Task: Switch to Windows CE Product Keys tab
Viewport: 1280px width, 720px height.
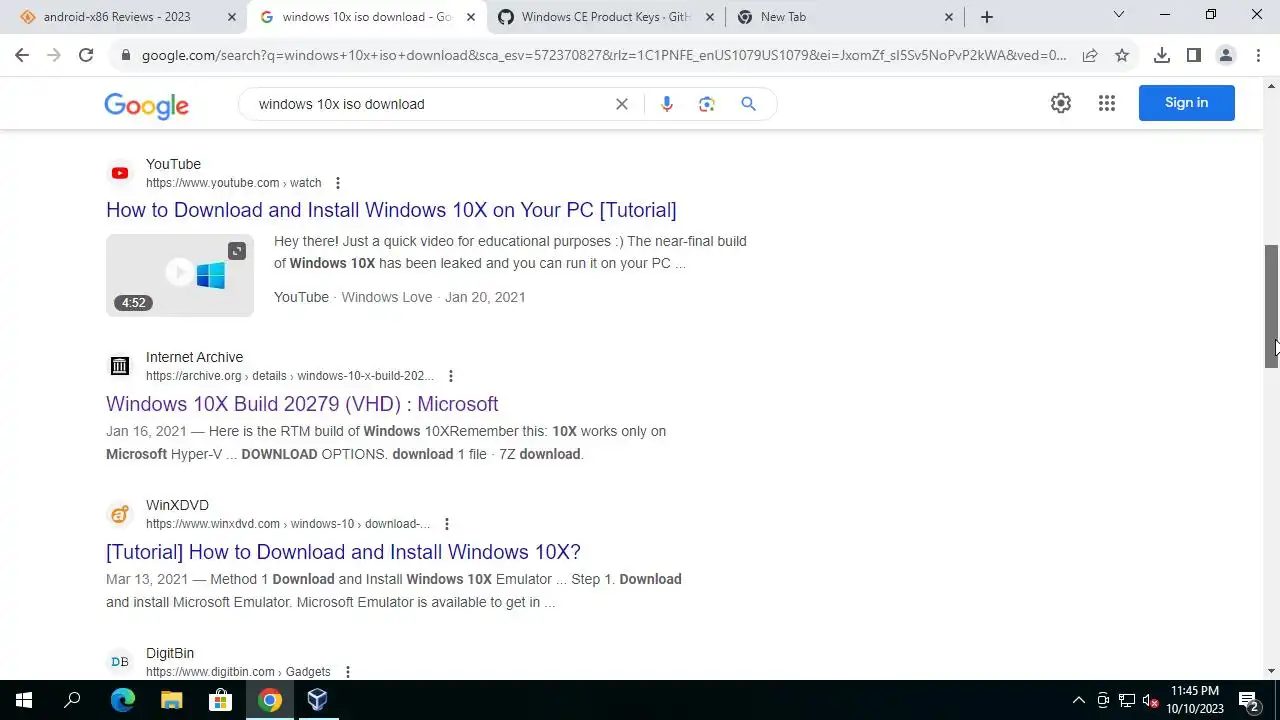Action: point(607,17)
